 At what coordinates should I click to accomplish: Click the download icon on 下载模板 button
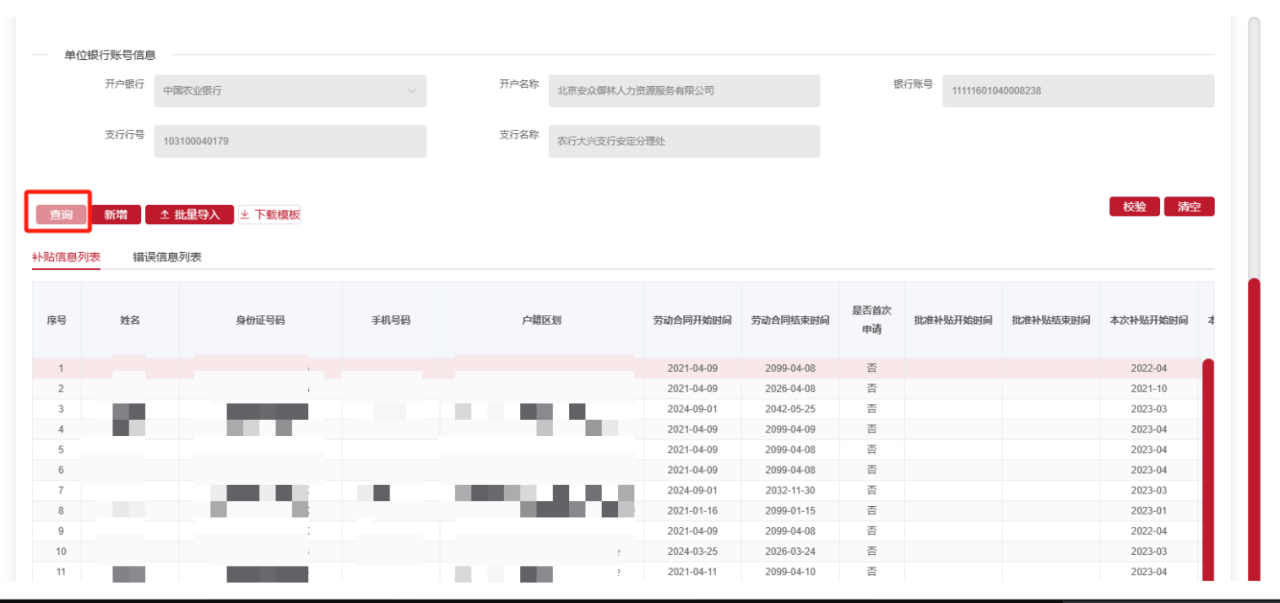click(x=246, y=215)
